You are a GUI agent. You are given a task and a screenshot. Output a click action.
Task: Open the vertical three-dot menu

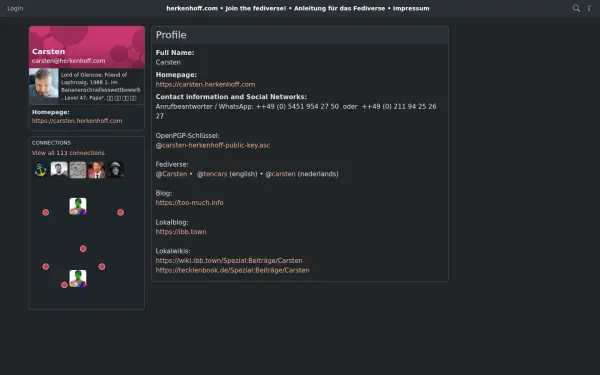coord(589,8)
